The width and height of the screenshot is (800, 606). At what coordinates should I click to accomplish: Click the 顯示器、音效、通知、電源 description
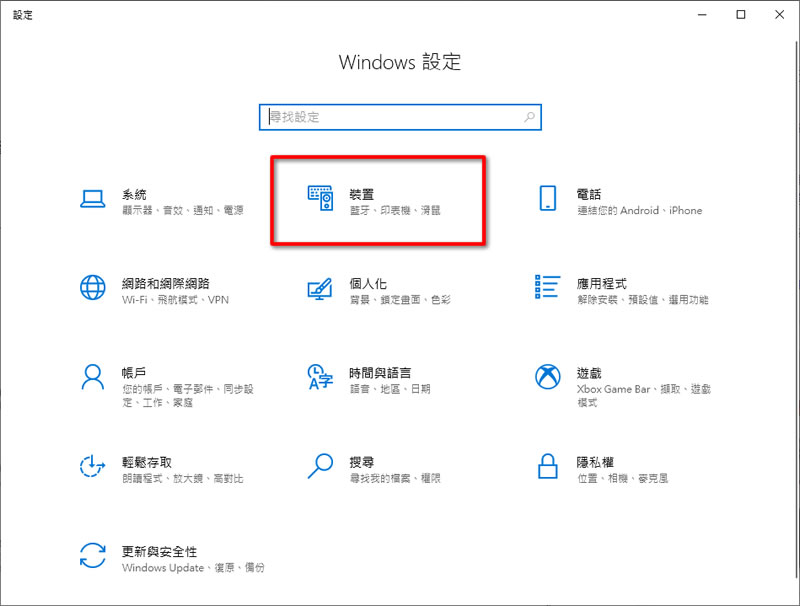tap(183, 210)
